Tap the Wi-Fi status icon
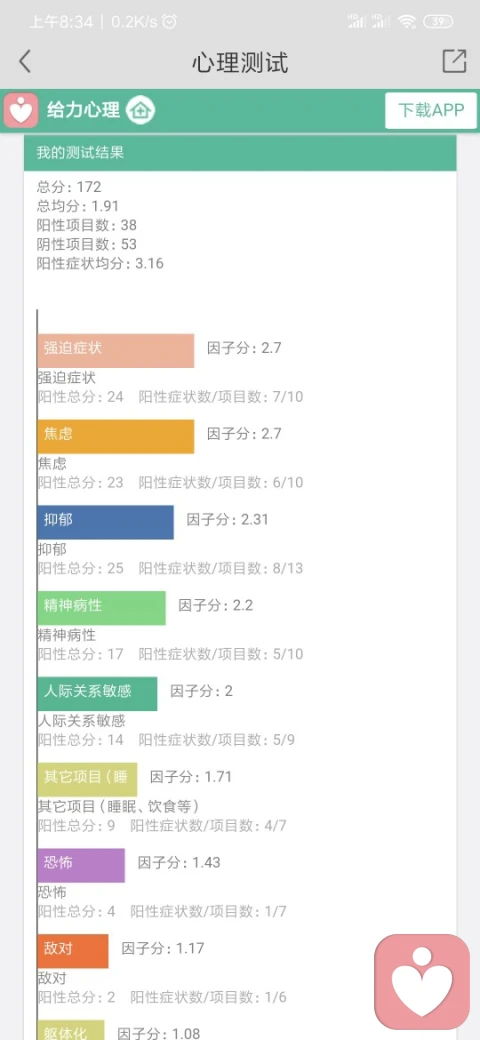Screen dimensions: 480x1040 click(x=406, y=22)
